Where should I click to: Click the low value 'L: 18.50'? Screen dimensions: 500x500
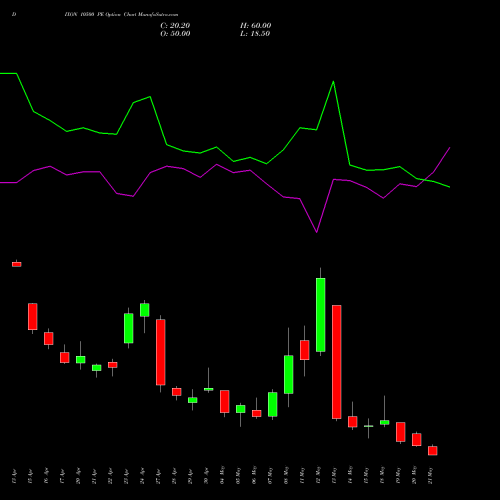tap(255, 34)
